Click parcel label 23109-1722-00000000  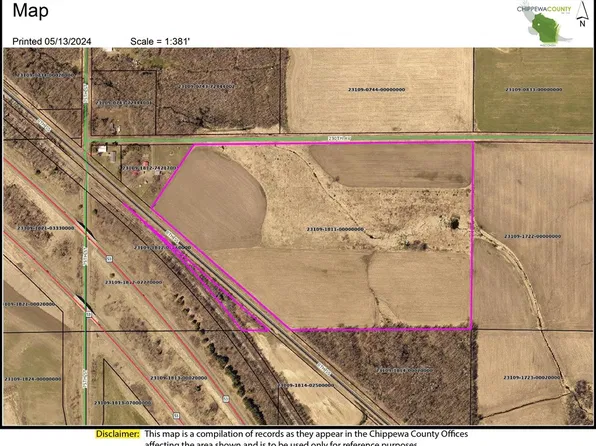coord(533,236)
